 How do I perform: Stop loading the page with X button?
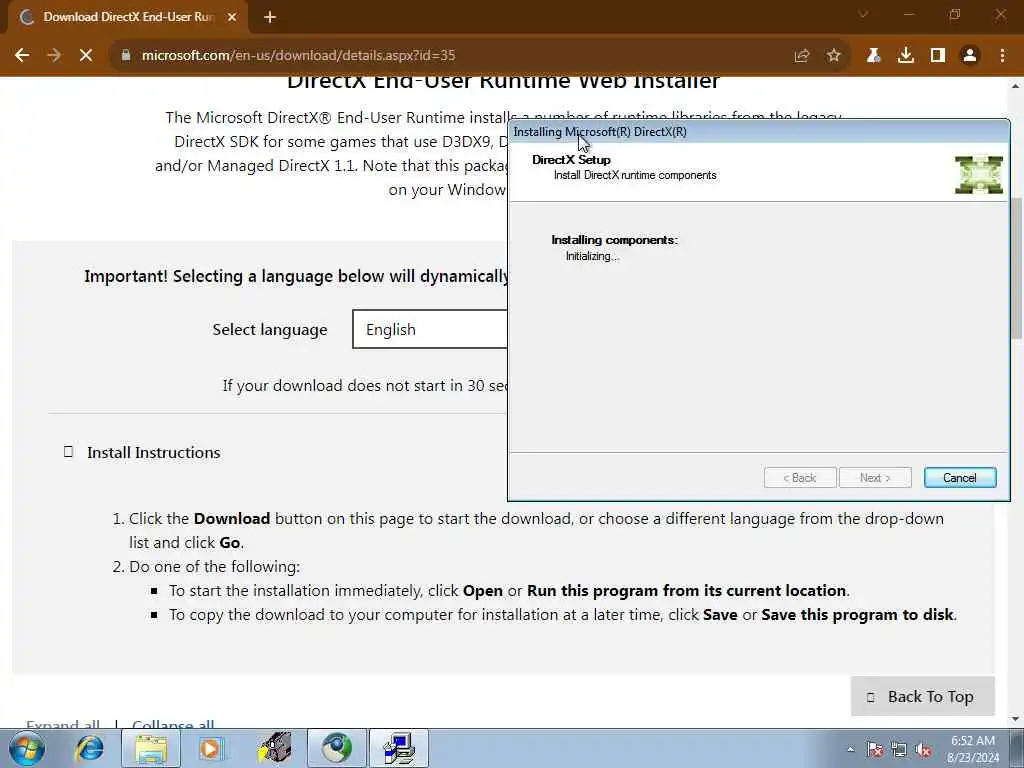(x=86, y=56)
